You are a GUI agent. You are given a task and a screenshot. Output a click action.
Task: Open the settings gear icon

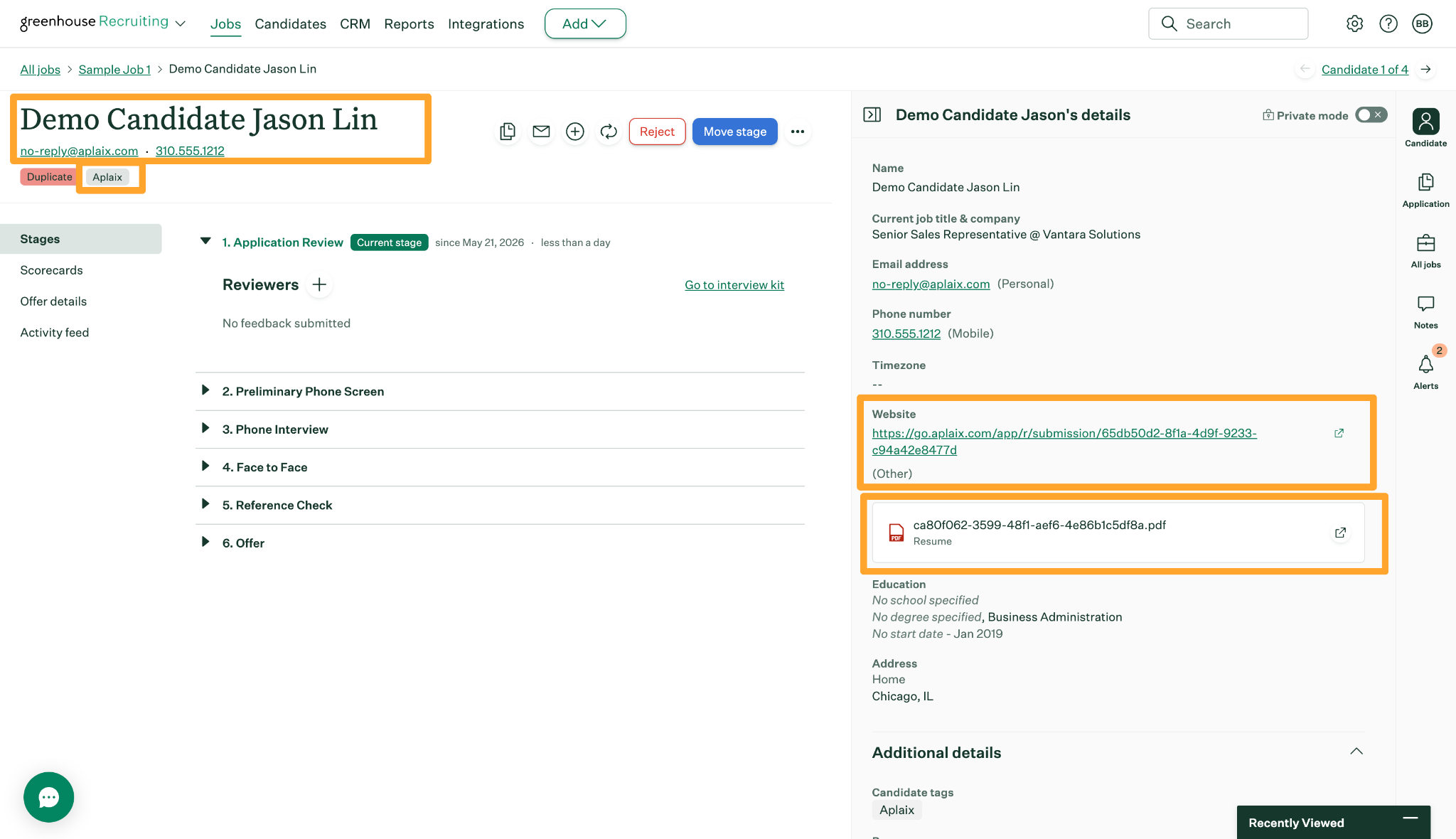(x=1354, y=23)
